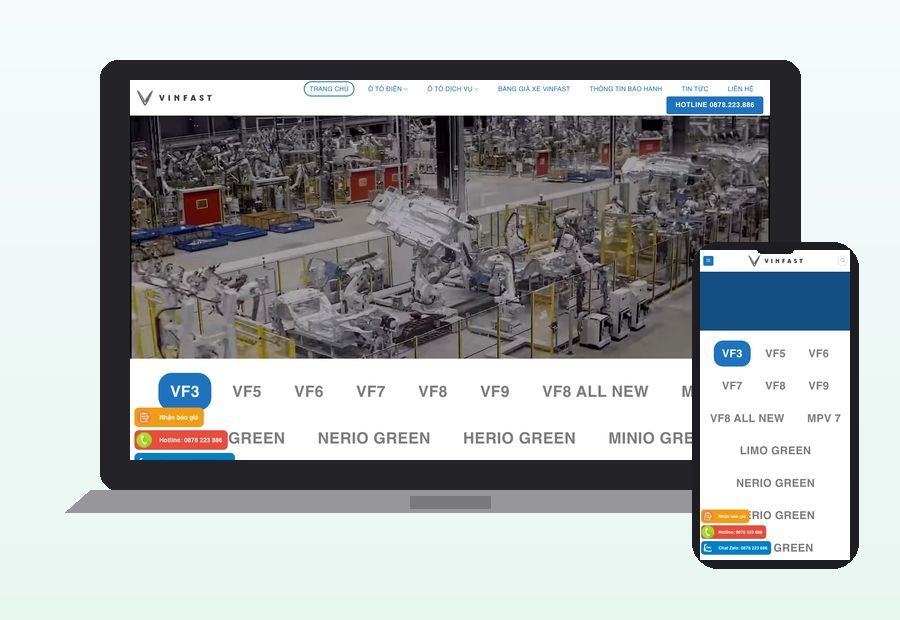Tap the VF6 tab on the phone
Image resolution: width=900 pixels, height=620 pixels.
click(818, 354)
